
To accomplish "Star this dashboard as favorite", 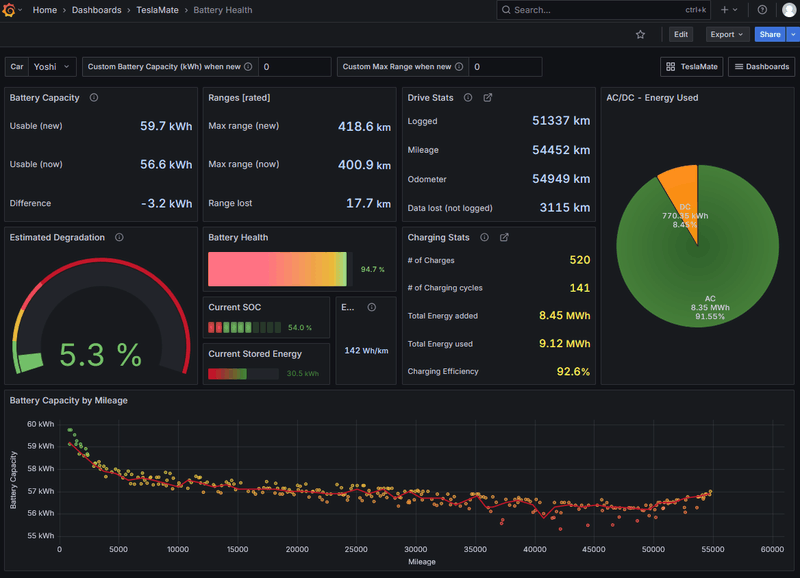I will 640,34.
